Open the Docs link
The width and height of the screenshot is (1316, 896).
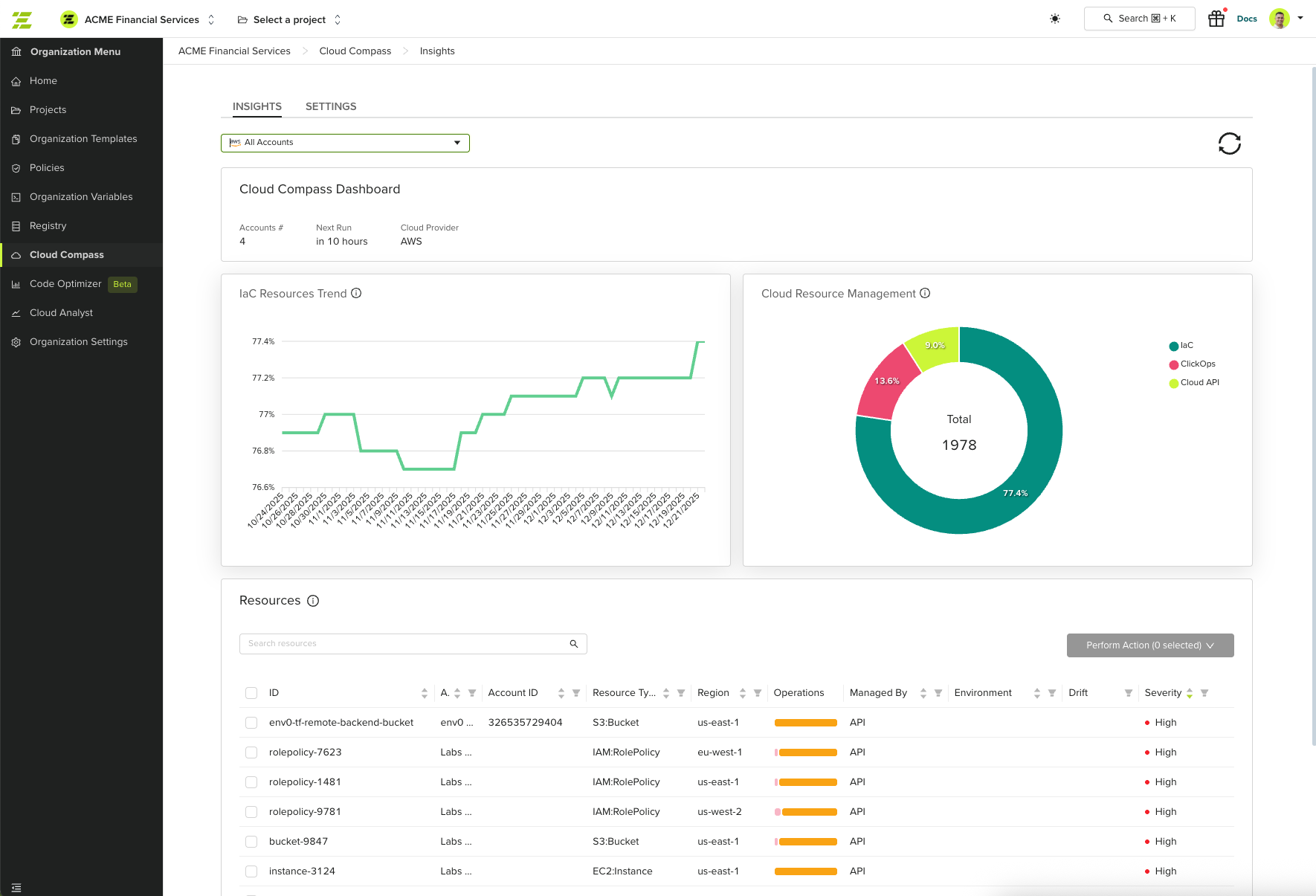tap(1247, 19)
